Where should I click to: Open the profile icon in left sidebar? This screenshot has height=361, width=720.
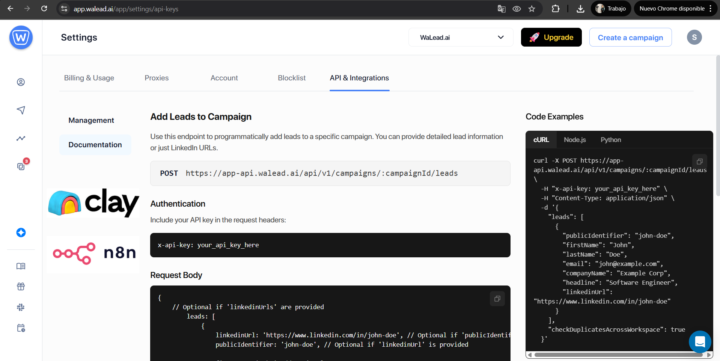[21, 82]
